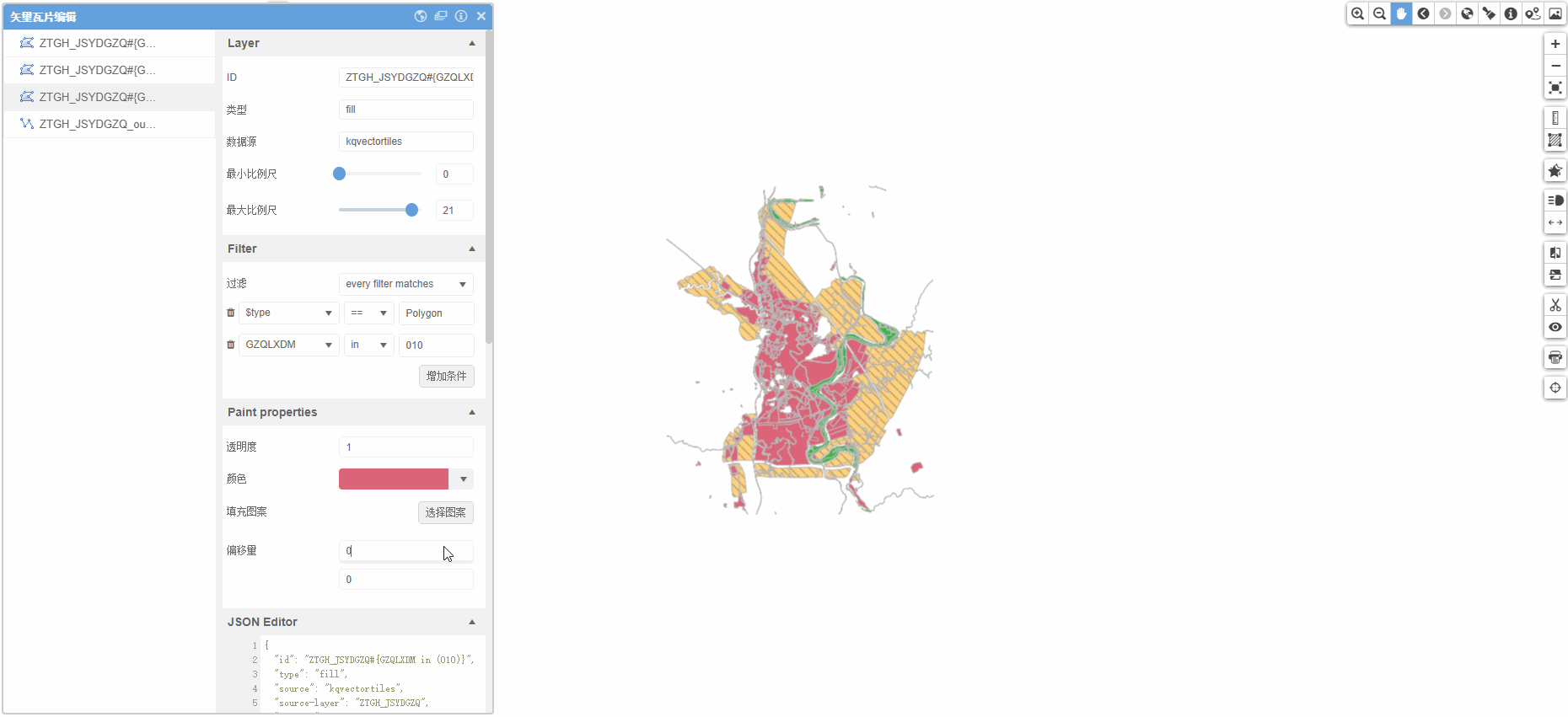Click the identify info tool icon

(1511, 13)
